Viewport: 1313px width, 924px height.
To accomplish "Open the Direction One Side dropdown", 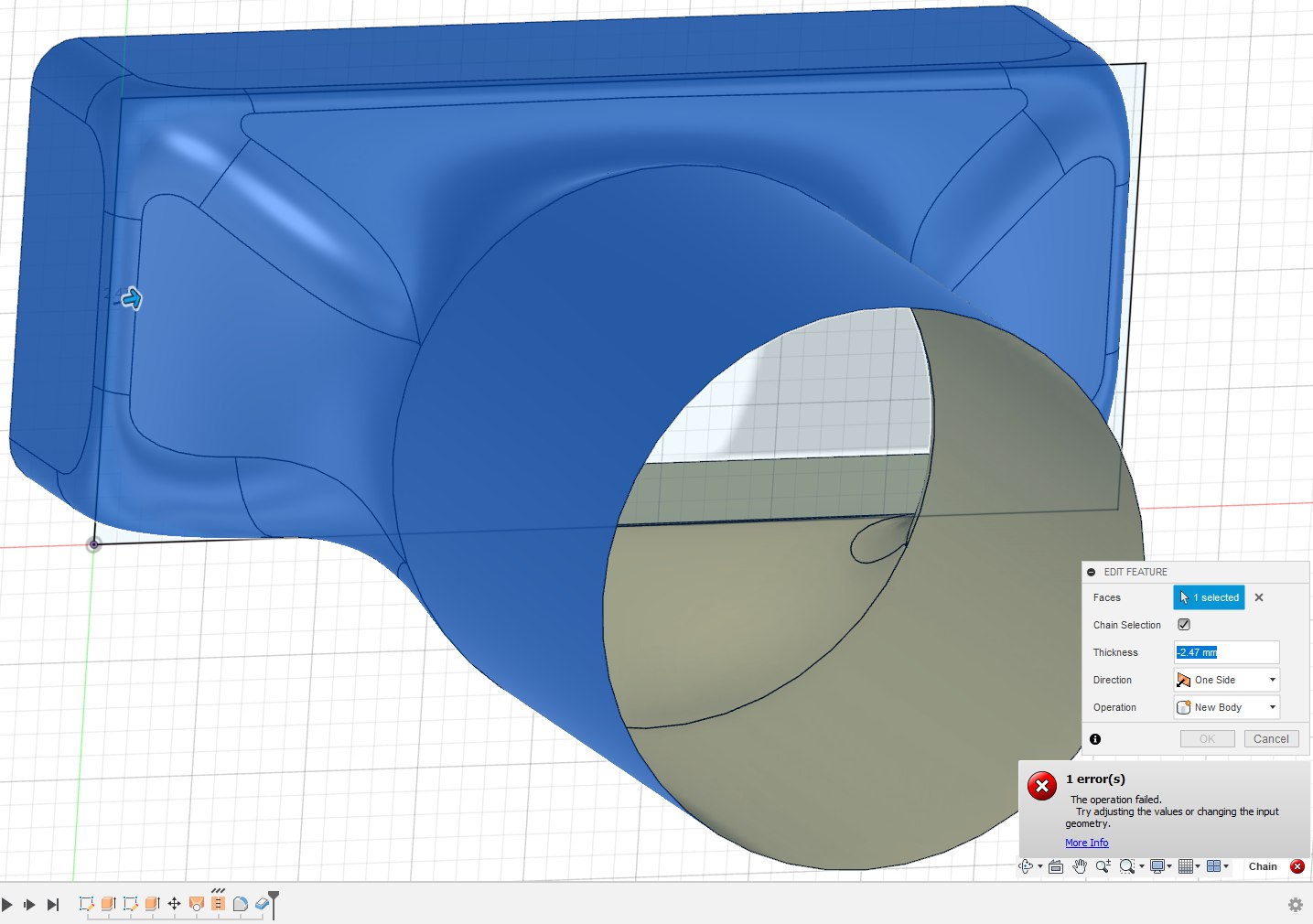I will click(1226, 680).
